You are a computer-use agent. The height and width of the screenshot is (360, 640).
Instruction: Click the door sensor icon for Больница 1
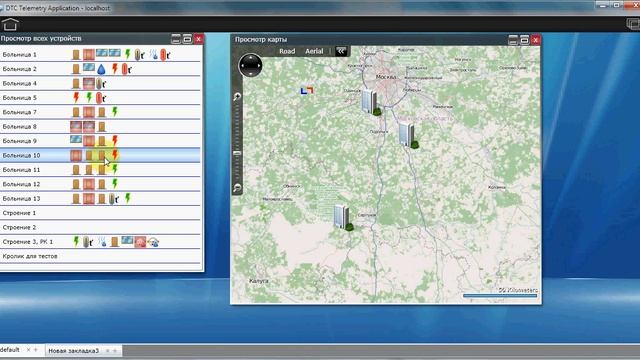click(x=76, y=54)
